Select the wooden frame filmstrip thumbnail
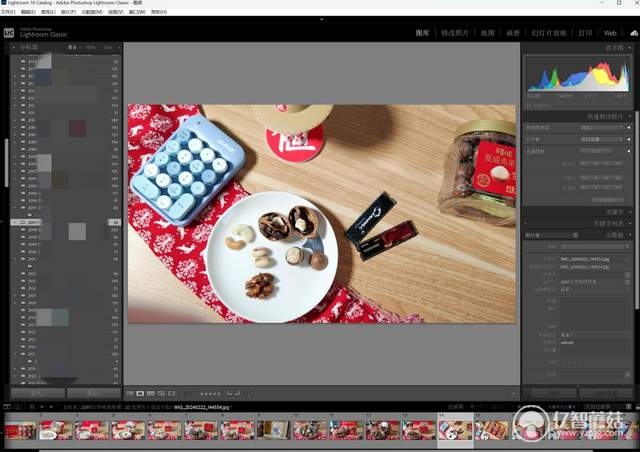The image size is (640, 452). [x=273, y=430]
